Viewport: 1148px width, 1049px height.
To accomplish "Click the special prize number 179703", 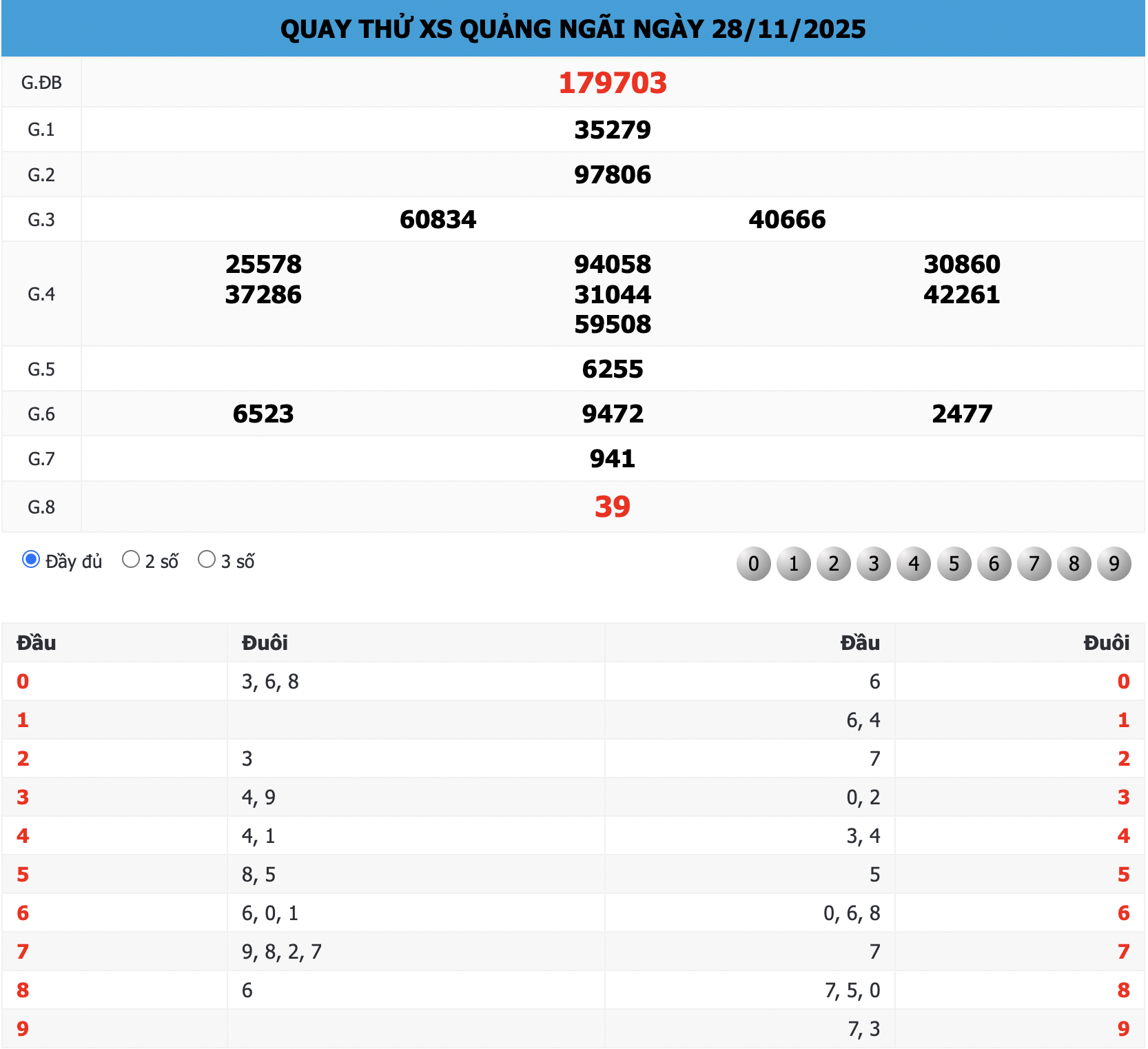I will click(613, 83).
